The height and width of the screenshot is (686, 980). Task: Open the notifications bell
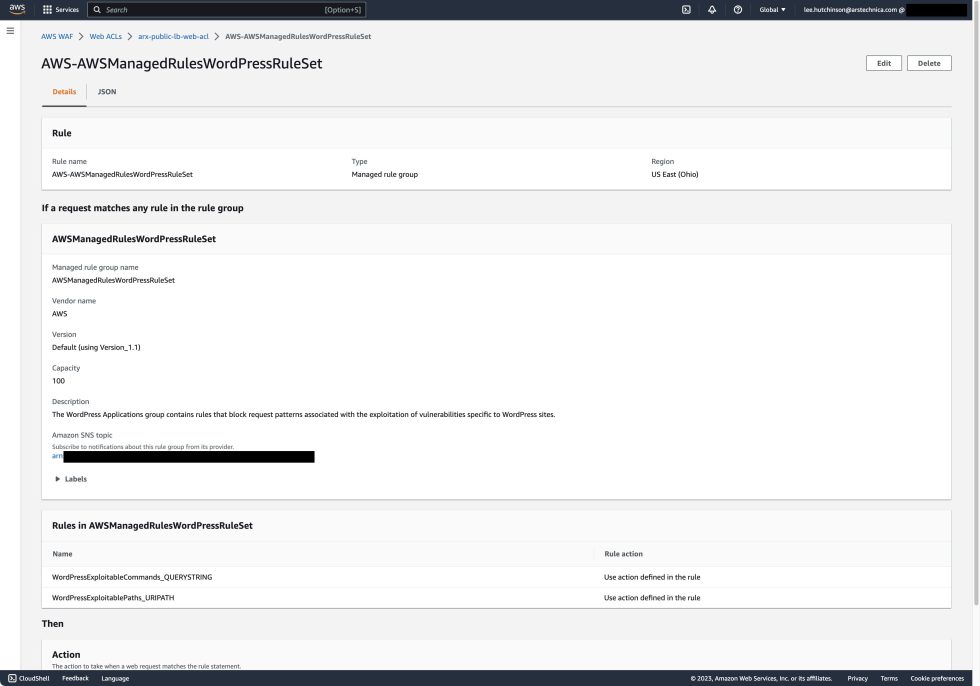(x=712, y=9)
